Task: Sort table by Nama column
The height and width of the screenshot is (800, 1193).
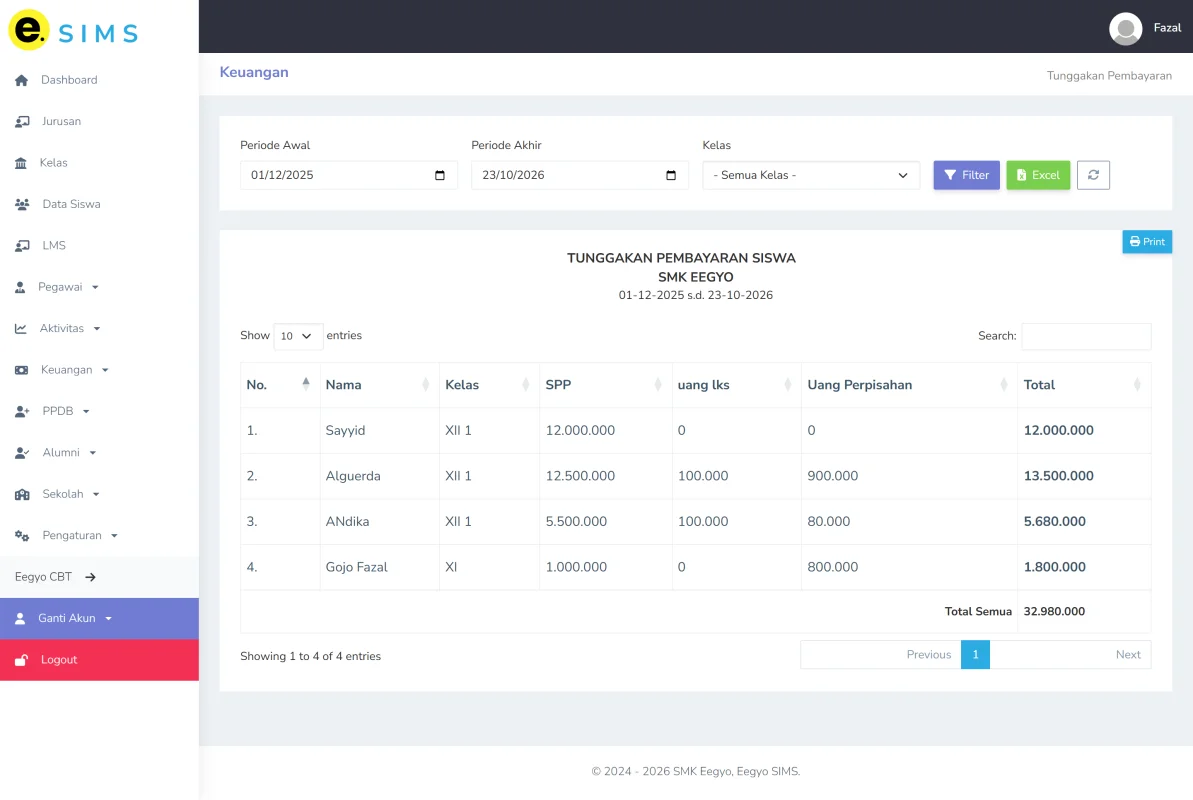Action: tap(379, 385)
